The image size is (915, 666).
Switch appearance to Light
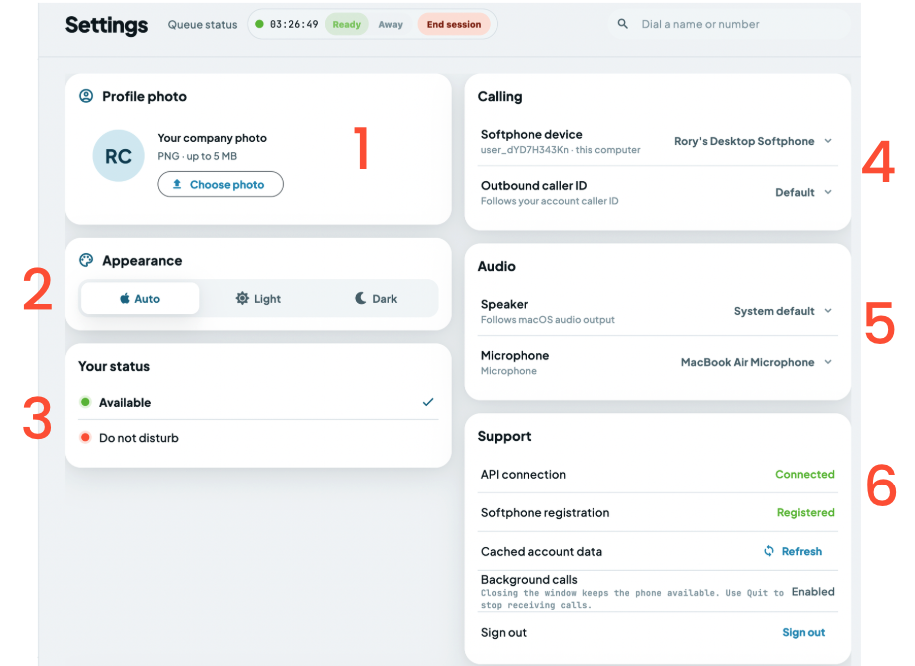tap(259, 298)
